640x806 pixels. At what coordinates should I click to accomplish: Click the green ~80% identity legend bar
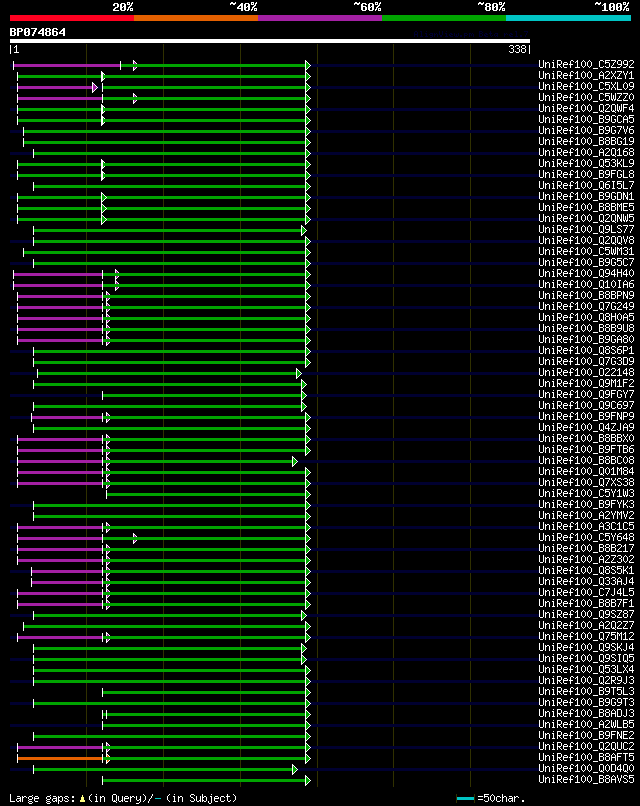tap(444, 18)
